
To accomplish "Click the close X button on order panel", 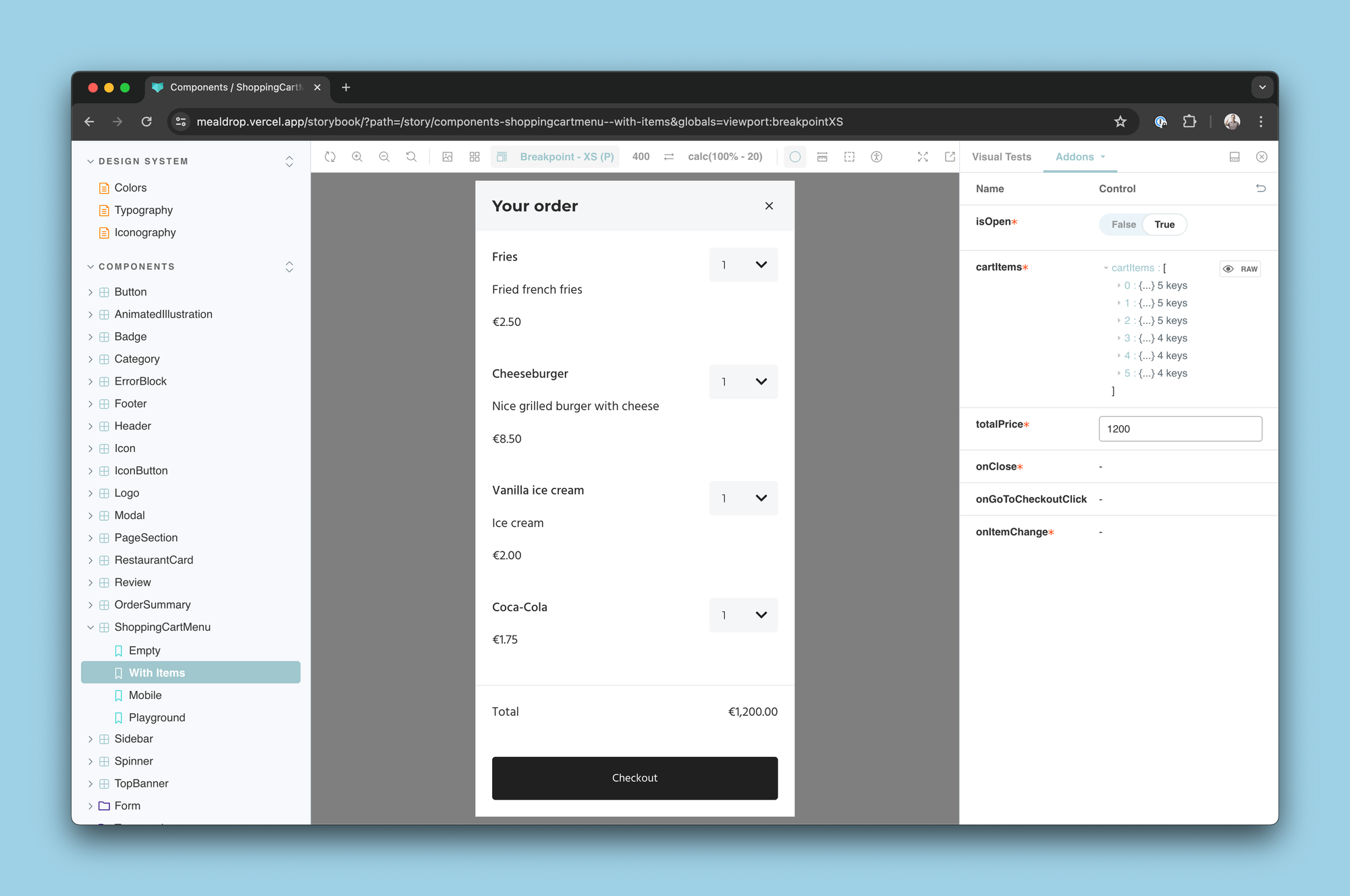I will point(769,206).
